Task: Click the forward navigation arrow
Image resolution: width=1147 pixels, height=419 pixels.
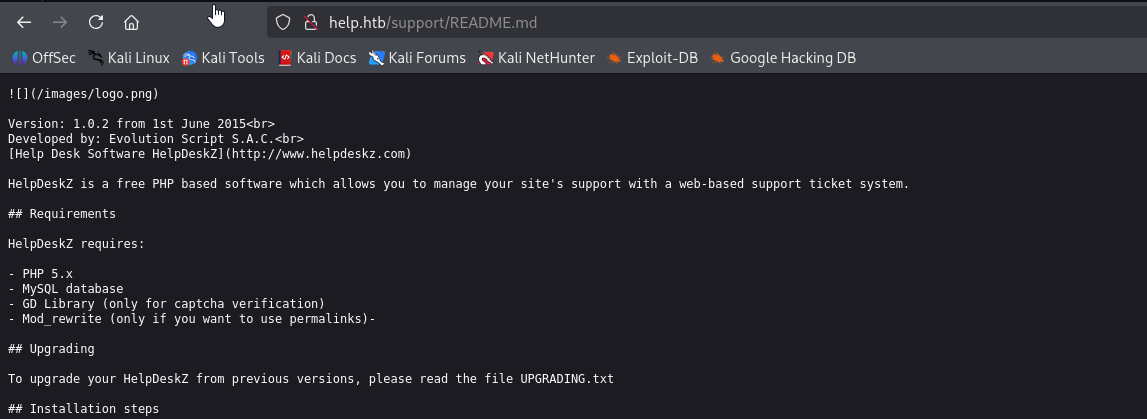Action: click(60, 23)
